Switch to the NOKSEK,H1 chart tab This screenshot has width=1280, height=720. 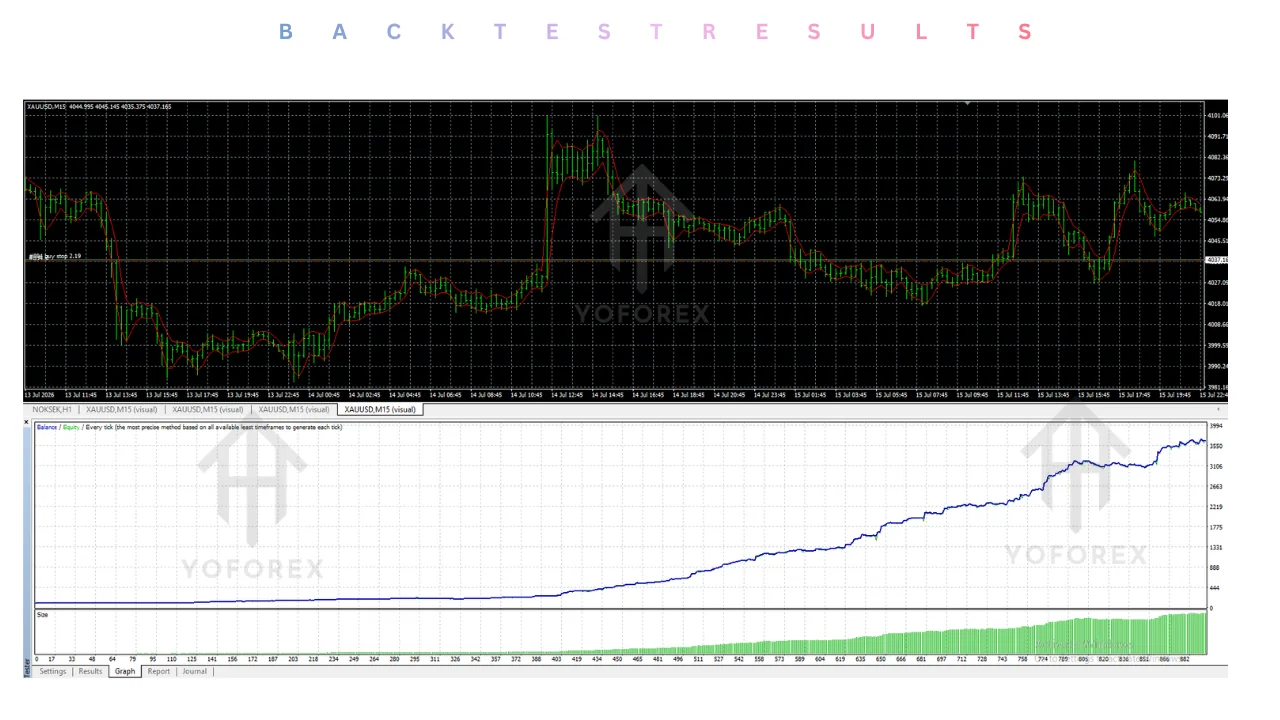pos(52,409)
